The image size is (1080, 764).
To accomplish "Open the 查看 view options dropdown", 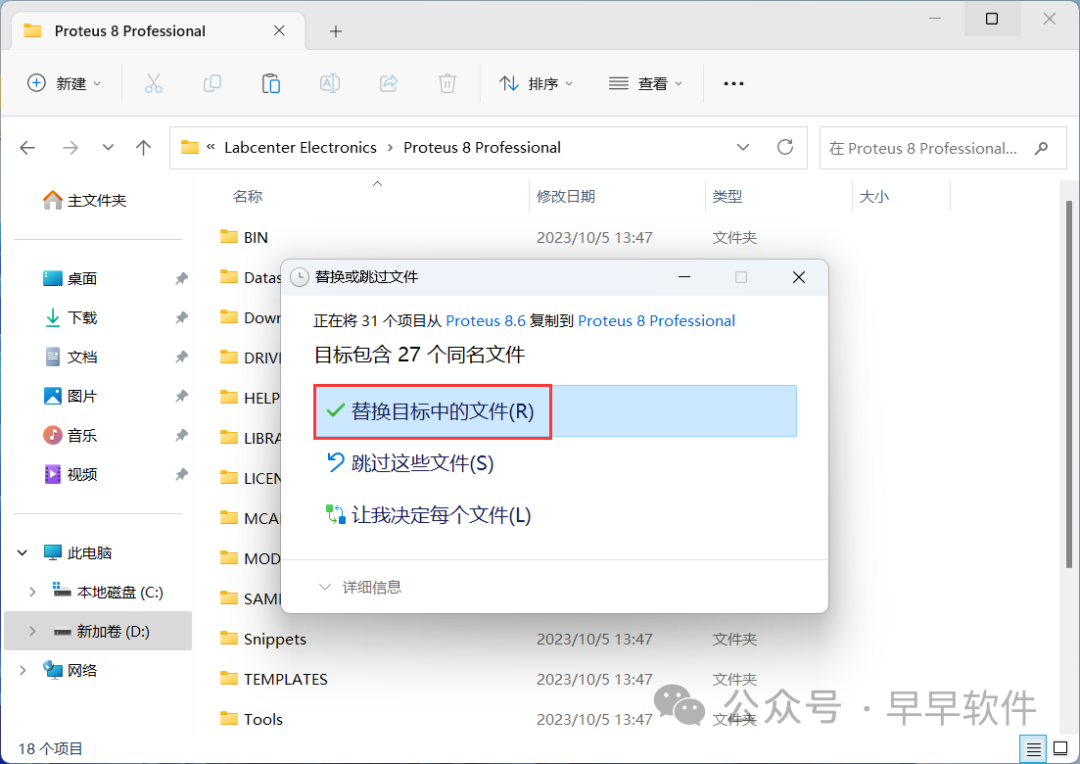I will (x=645, y=83).
